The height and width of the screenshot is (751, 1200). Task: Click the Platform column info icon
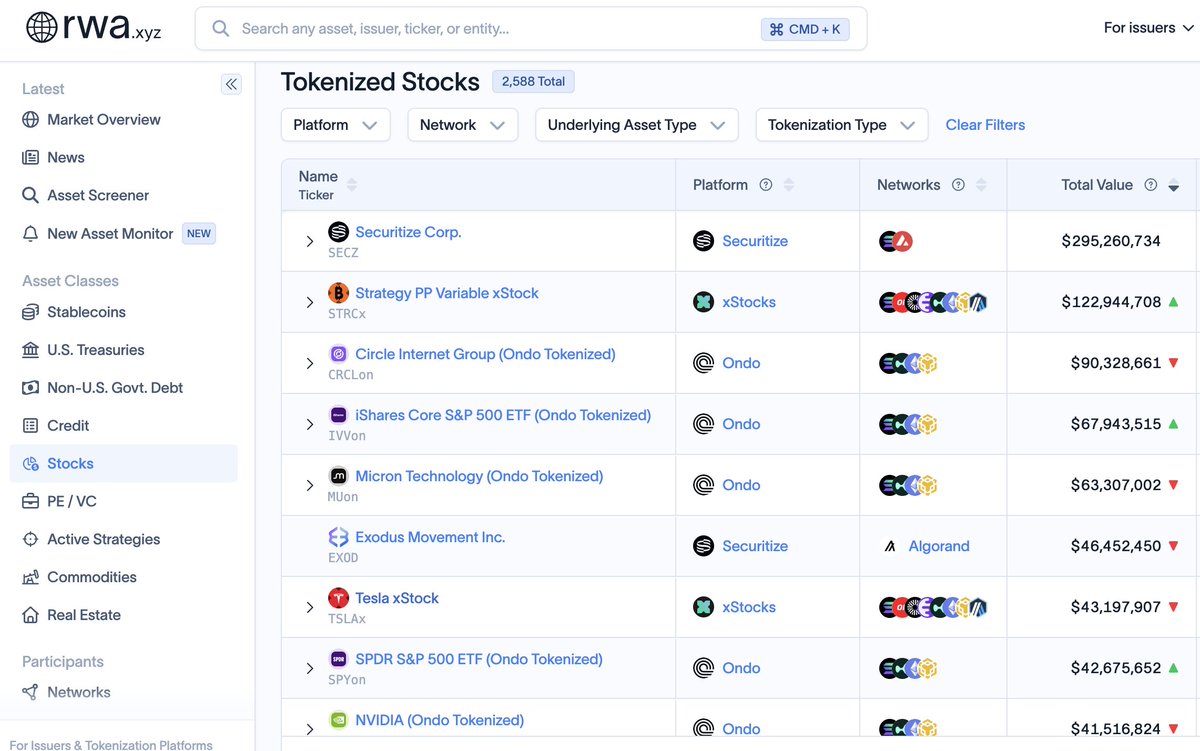coord(766,185)
